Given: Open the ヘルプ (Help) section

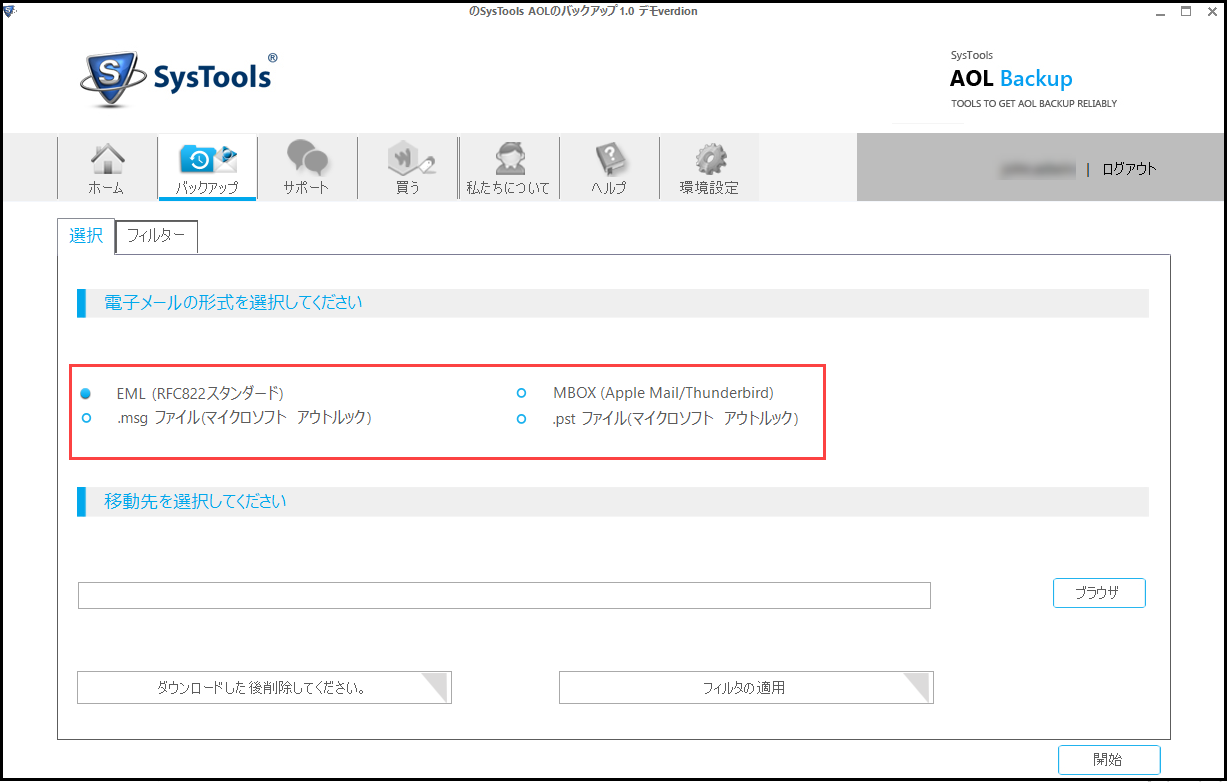Looking at the screenshot, I should (x=608, y=166).
